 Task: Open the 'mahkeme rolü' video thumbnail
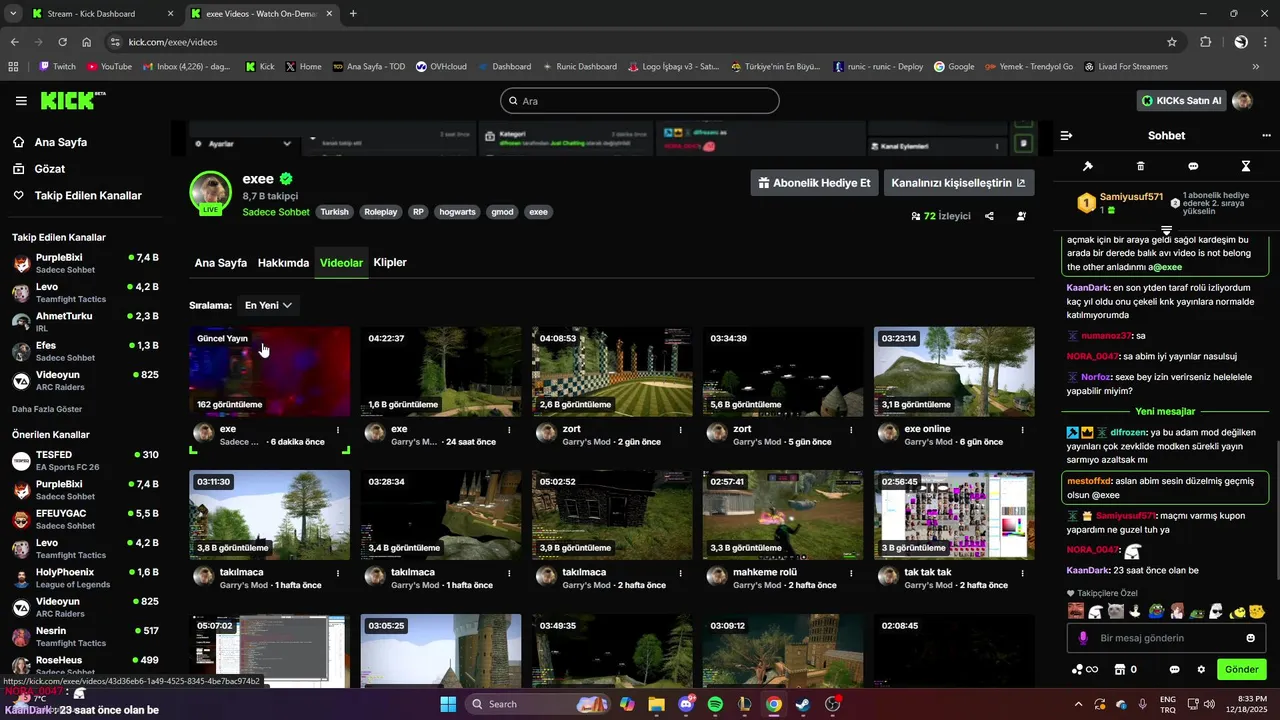(x=783, y=515)
